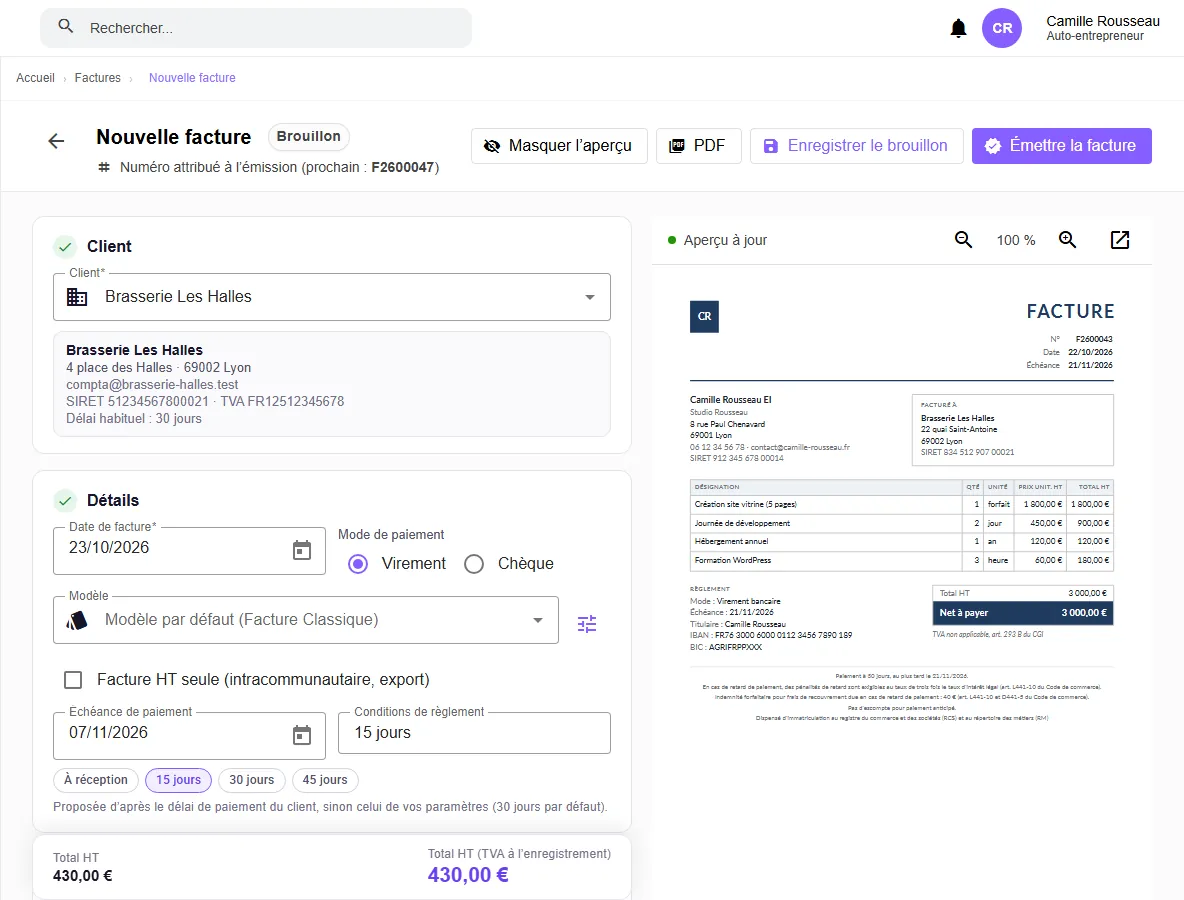Click the Echéance de paiement field
This screenshot has width=1184, height=900.
pyautogui.click(x=190, y=735)
